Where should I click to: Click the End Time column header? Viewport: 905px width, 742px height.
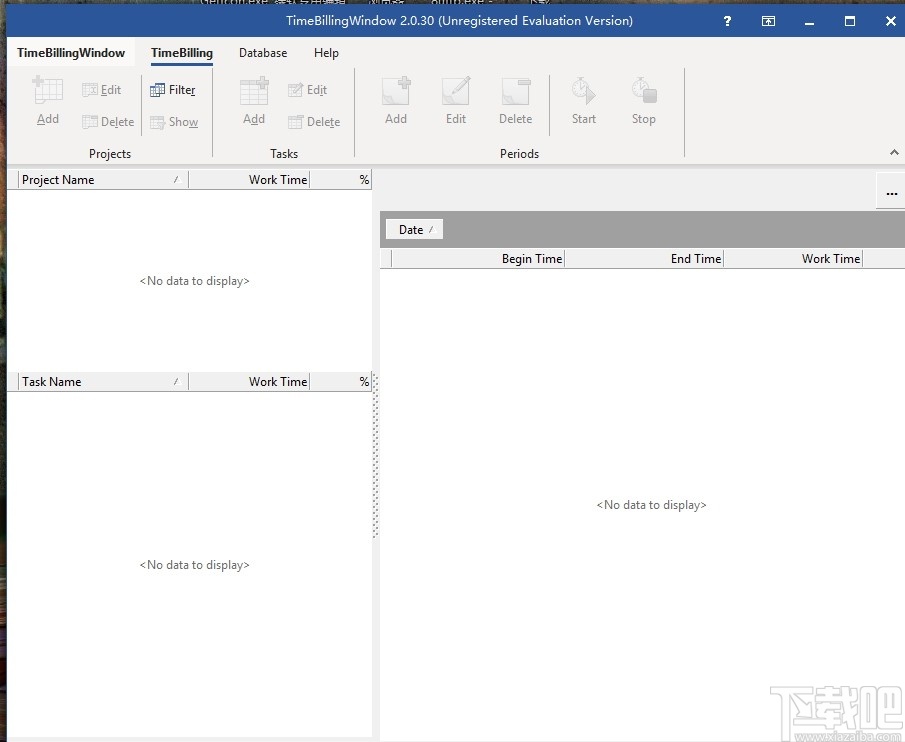tap(644, 258)
